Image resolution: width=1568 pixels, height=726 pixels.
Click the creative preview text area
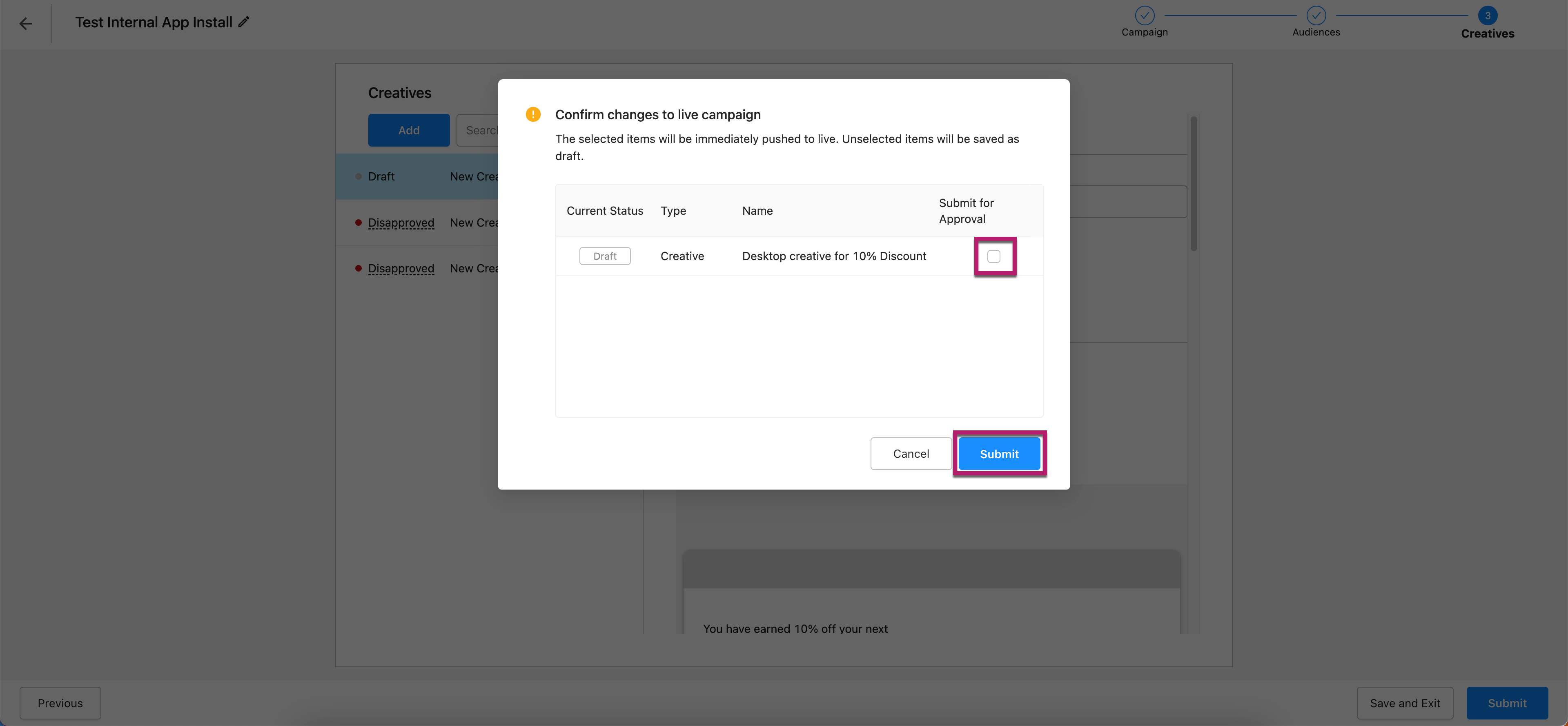pyautogui.click(x=795, y=629)
